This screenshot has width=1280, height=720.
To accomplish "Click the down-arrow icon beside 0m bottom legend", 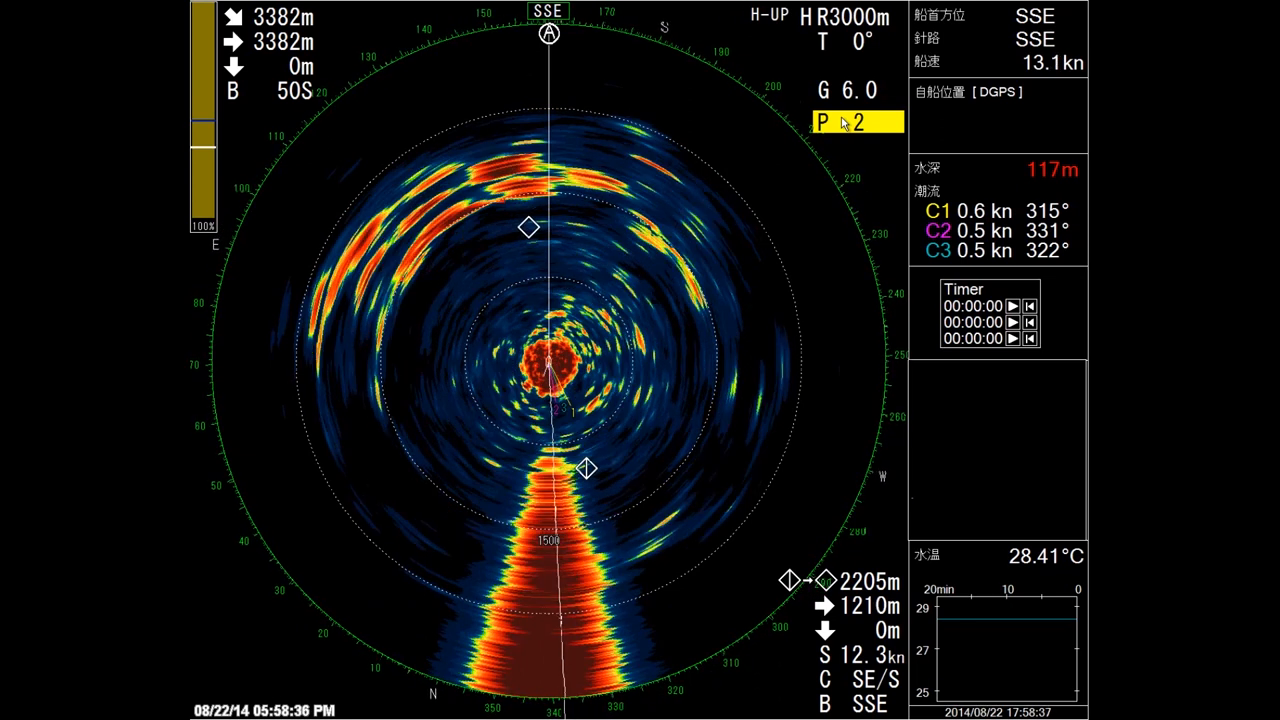I will (824, 631).
